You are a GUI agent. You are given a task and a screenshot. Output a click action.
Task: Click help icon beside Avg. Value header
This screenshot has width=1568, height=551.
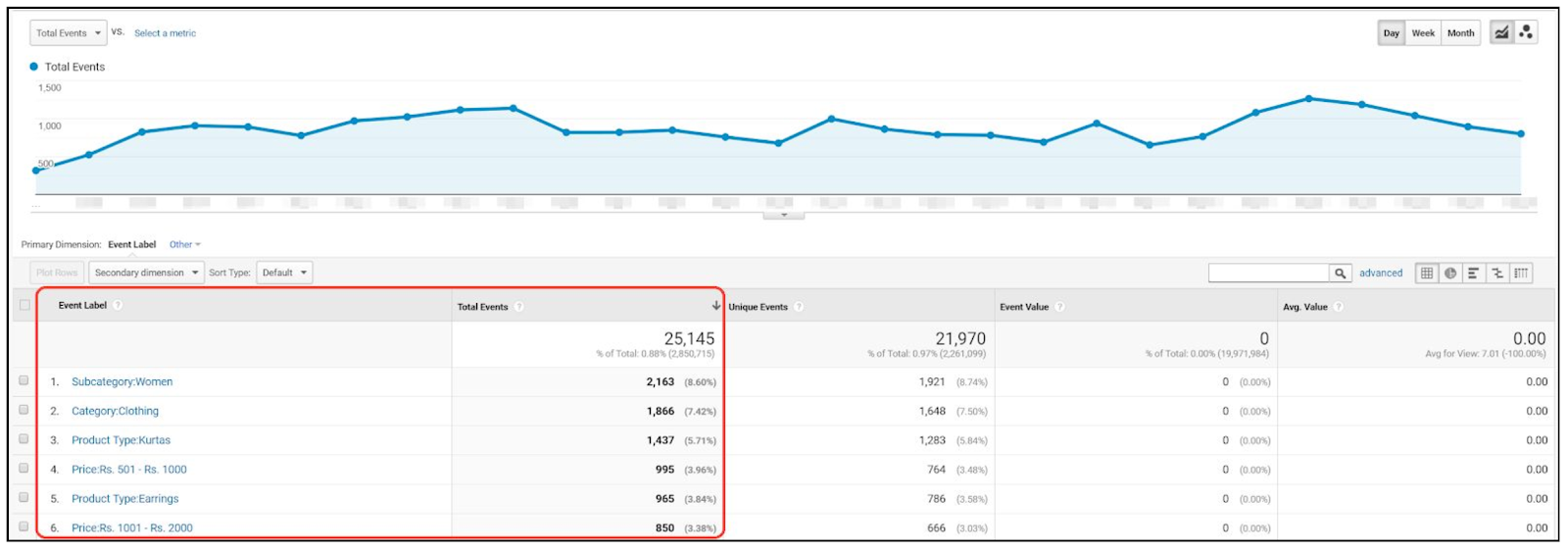tap(1339, 307)
